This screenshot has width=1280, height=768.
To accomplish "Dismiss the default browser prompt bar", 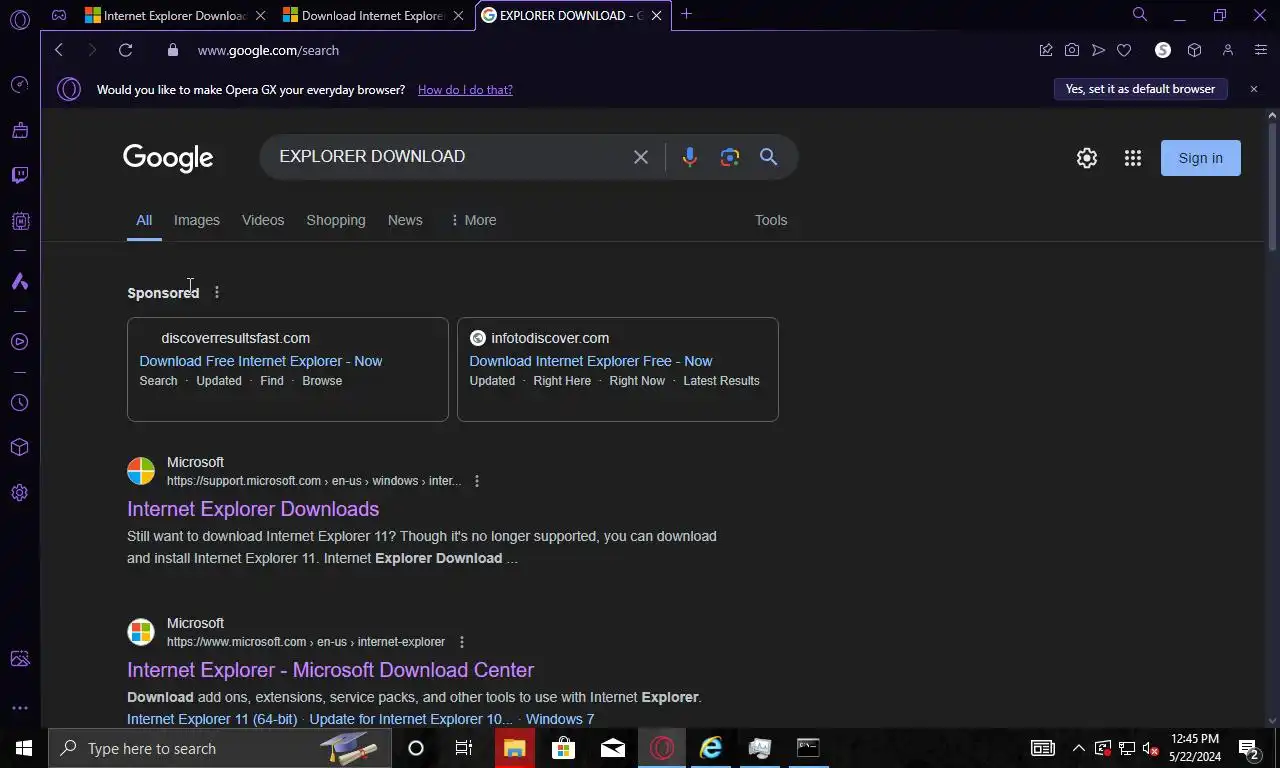I will 1253,89.
